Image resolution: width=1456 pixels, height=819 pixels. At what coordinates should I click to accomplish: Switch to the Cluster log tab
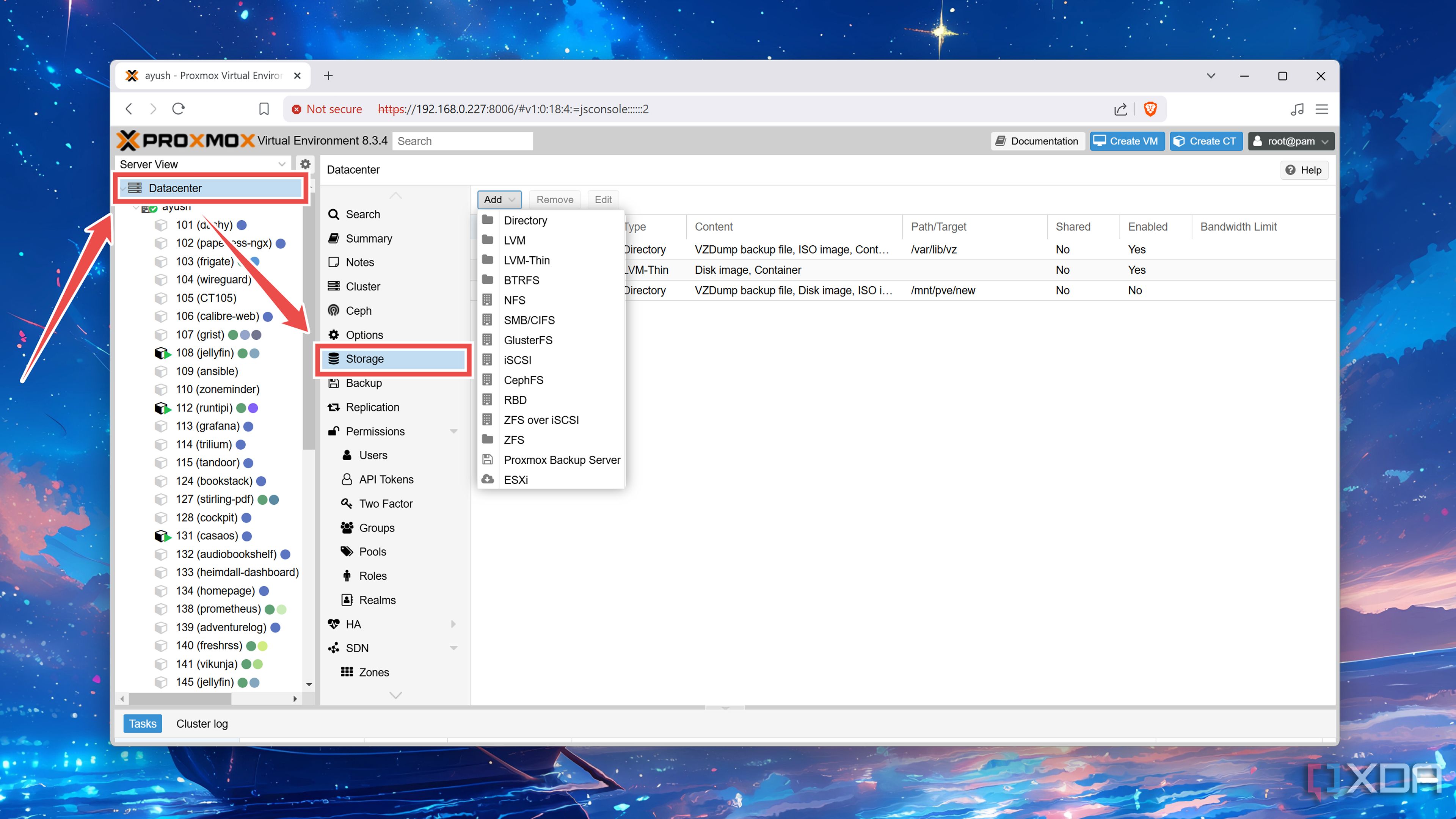[202, 723]
